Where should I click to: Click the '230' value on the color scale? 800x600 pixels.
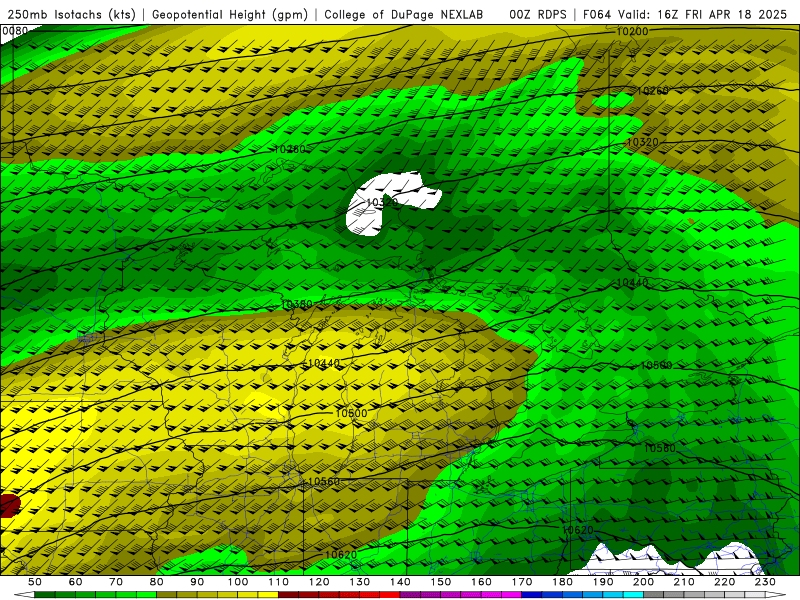click(765, 582)
